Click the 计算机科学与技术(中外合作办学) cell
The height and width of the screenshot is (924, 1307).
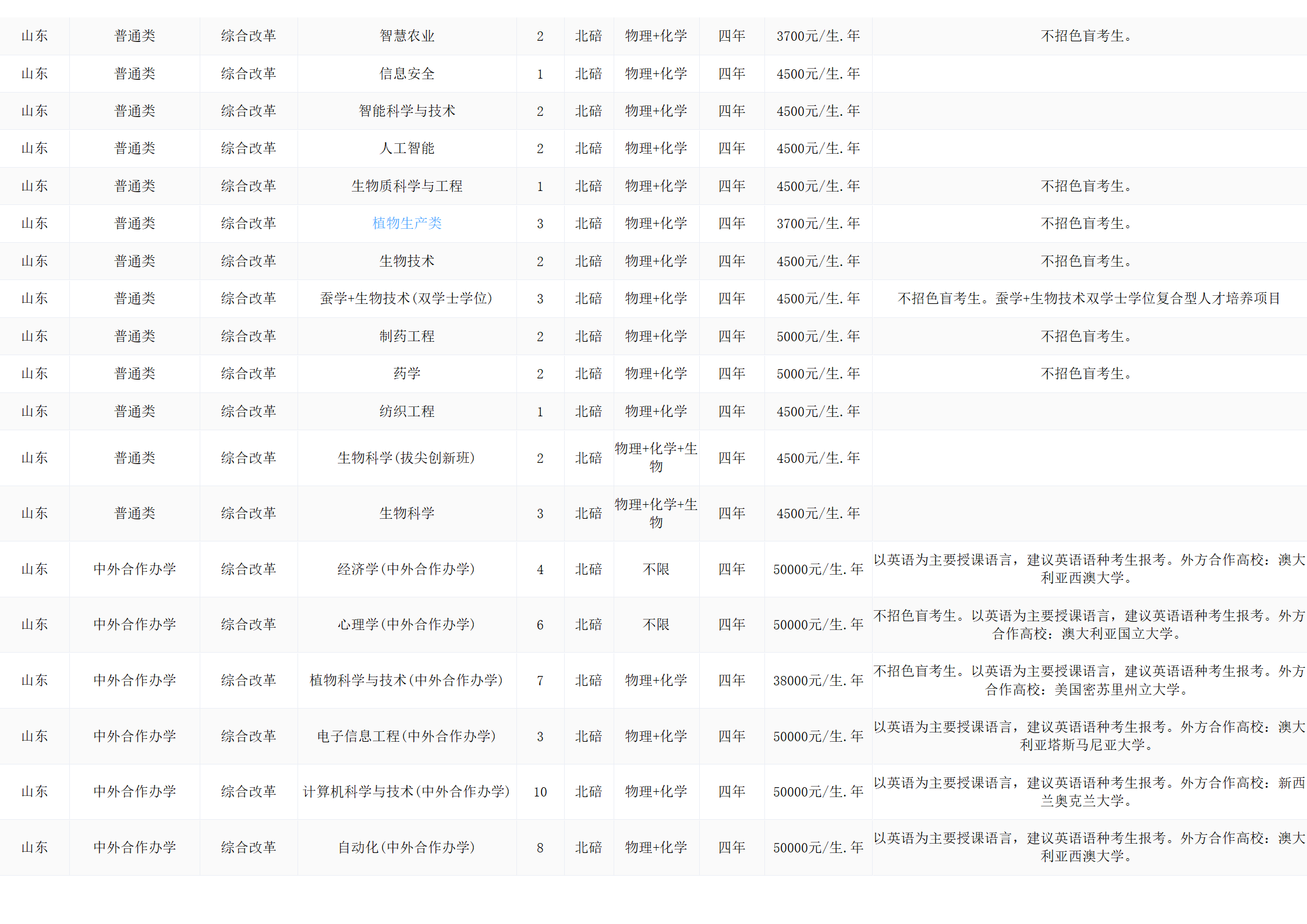[407, 791]
